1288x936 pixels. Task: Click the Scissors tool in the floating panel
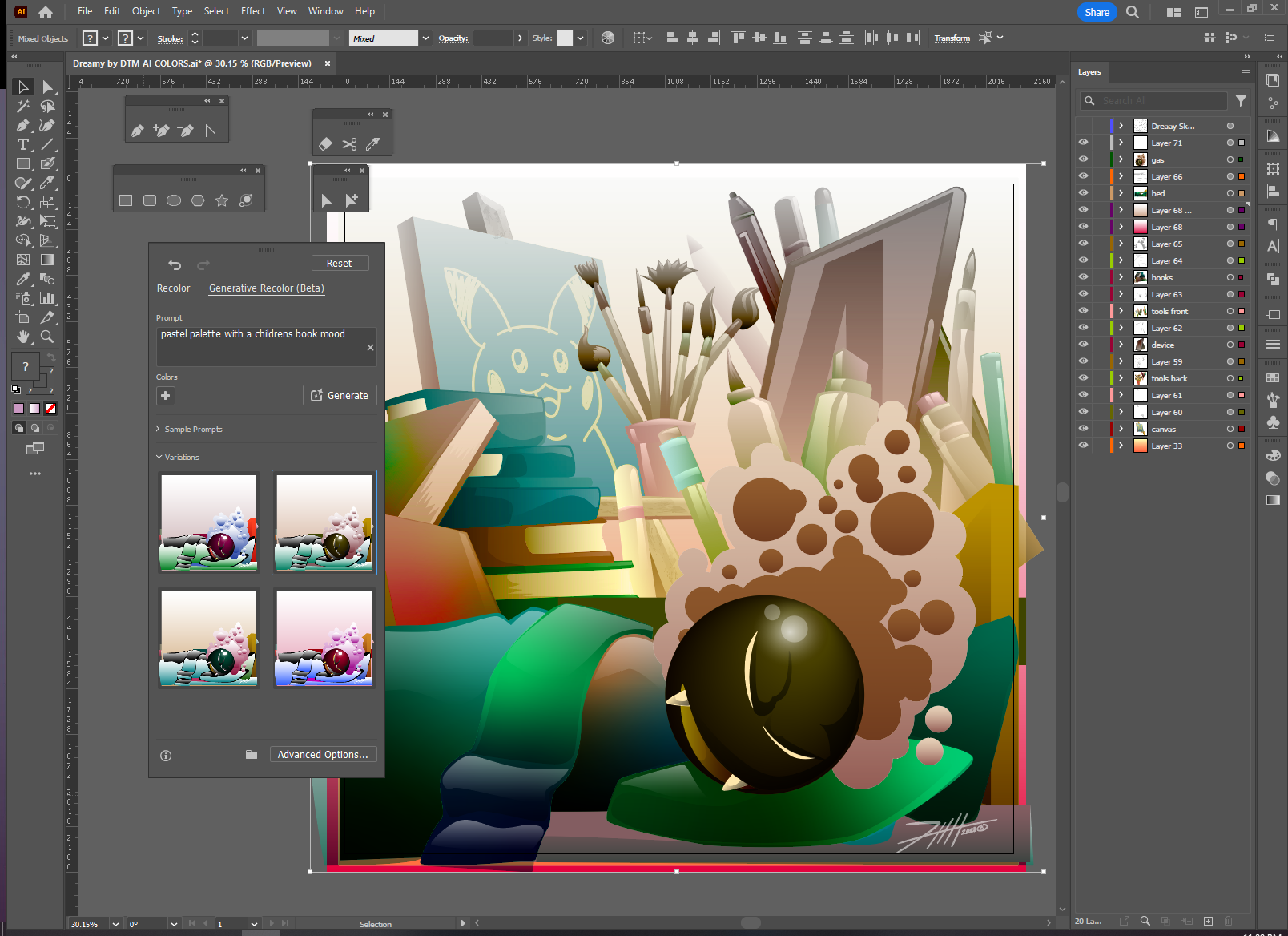coord(349,144)
